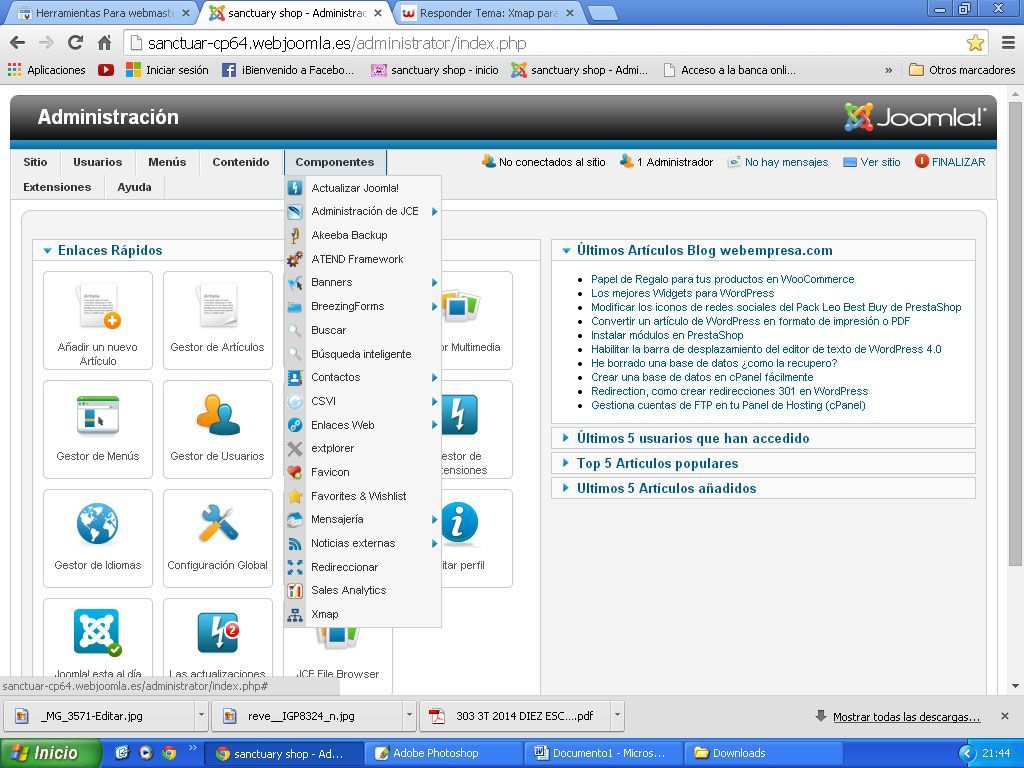Switch to Responder Tema: Xmap tab

[x=490, y=13]
